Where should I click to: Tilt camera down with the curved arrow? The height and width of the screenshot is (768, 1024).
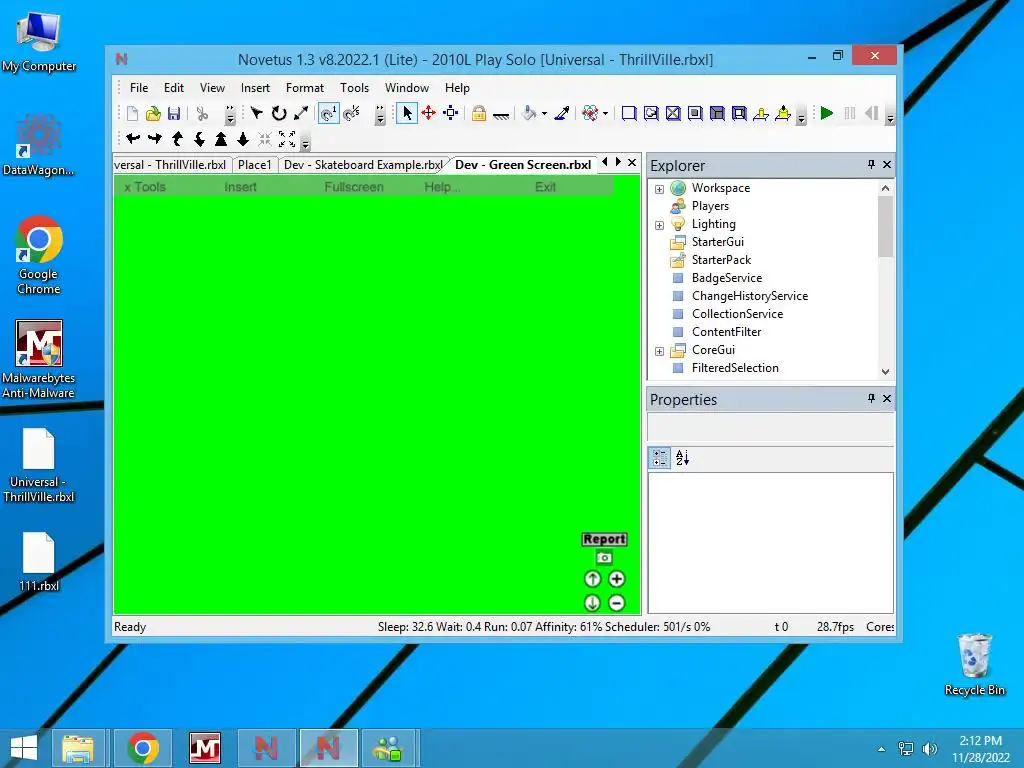tap(199, 138)
